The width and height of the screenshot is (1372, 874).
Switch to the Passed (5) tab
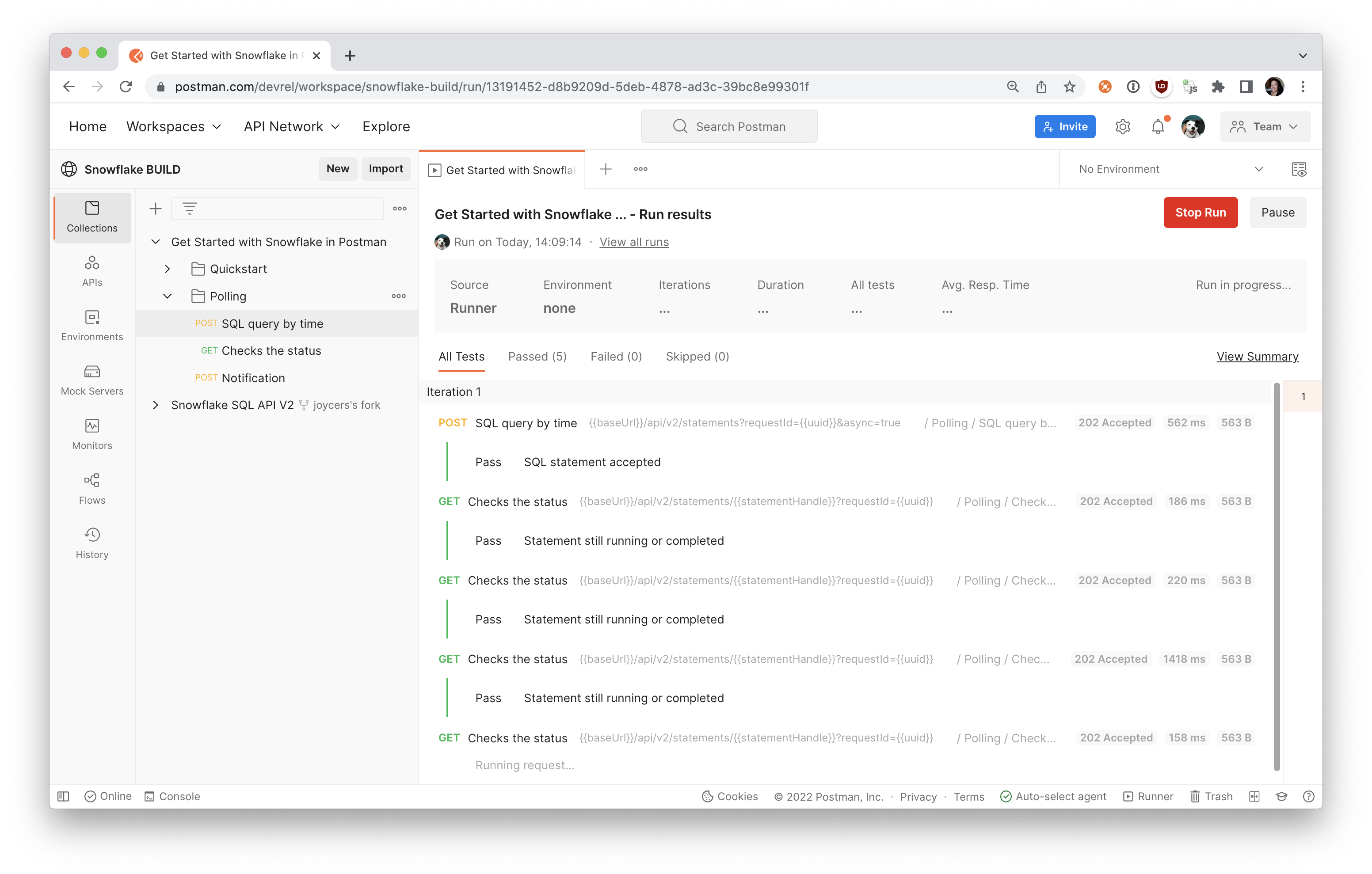[x=537, y=356]
